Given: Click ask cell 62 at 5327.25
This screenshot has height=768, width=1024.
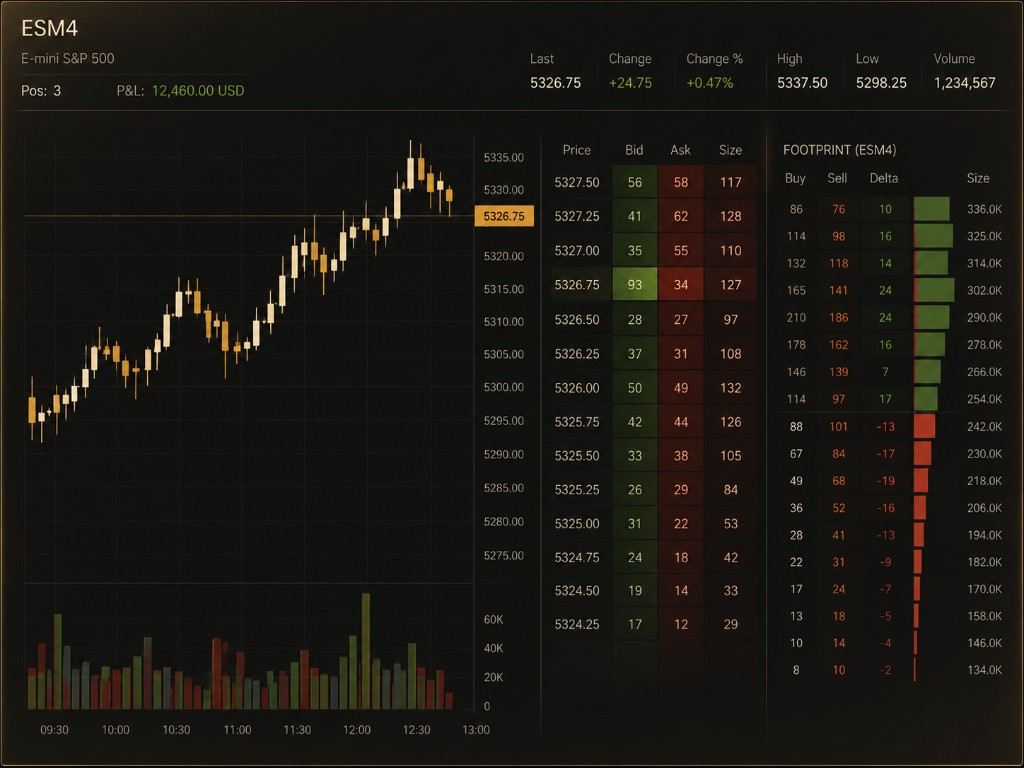Looking at the screenshot, I should [x=680, y=216].
